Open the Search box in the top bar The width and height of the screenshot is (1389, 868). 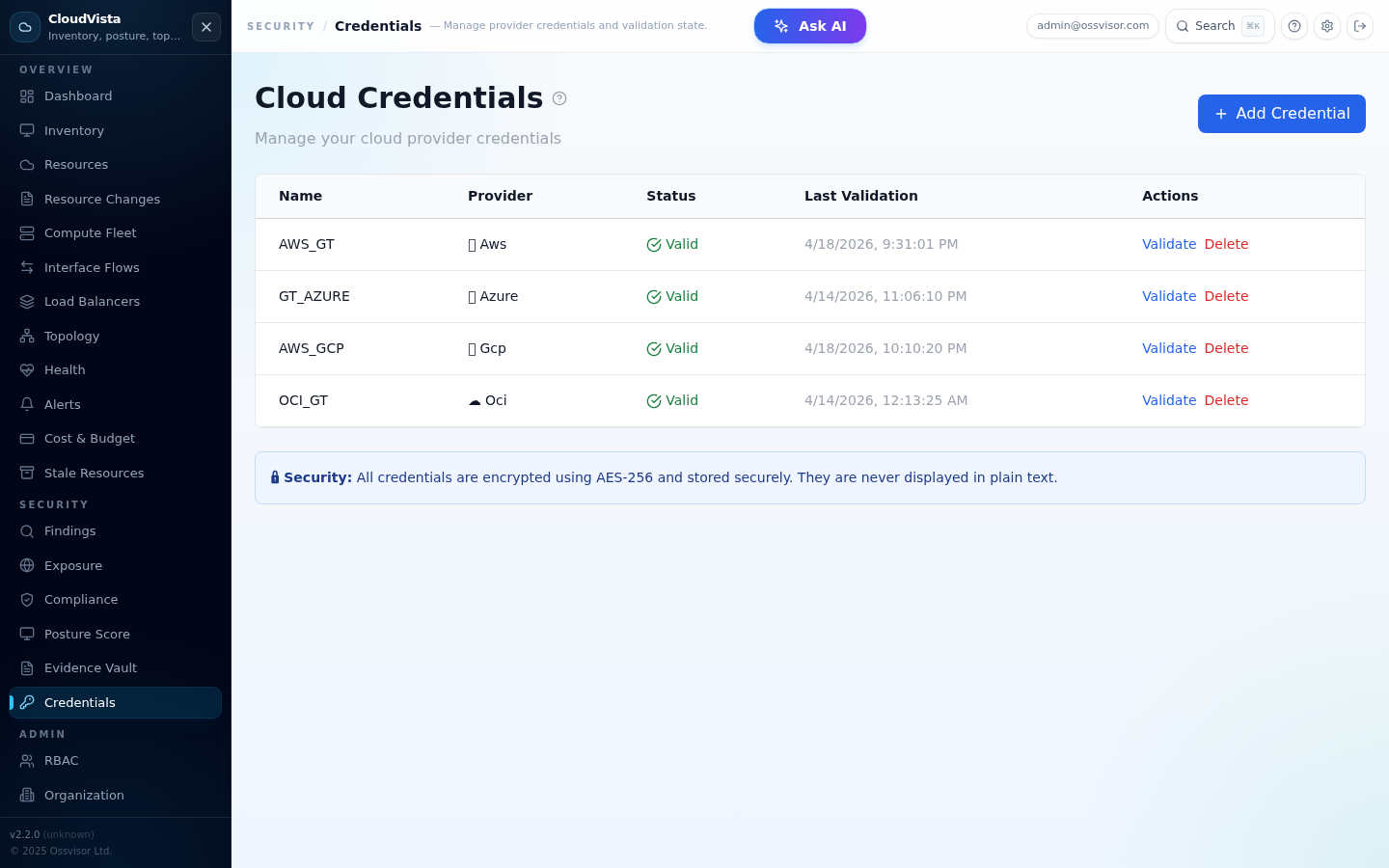point(1220,26)
